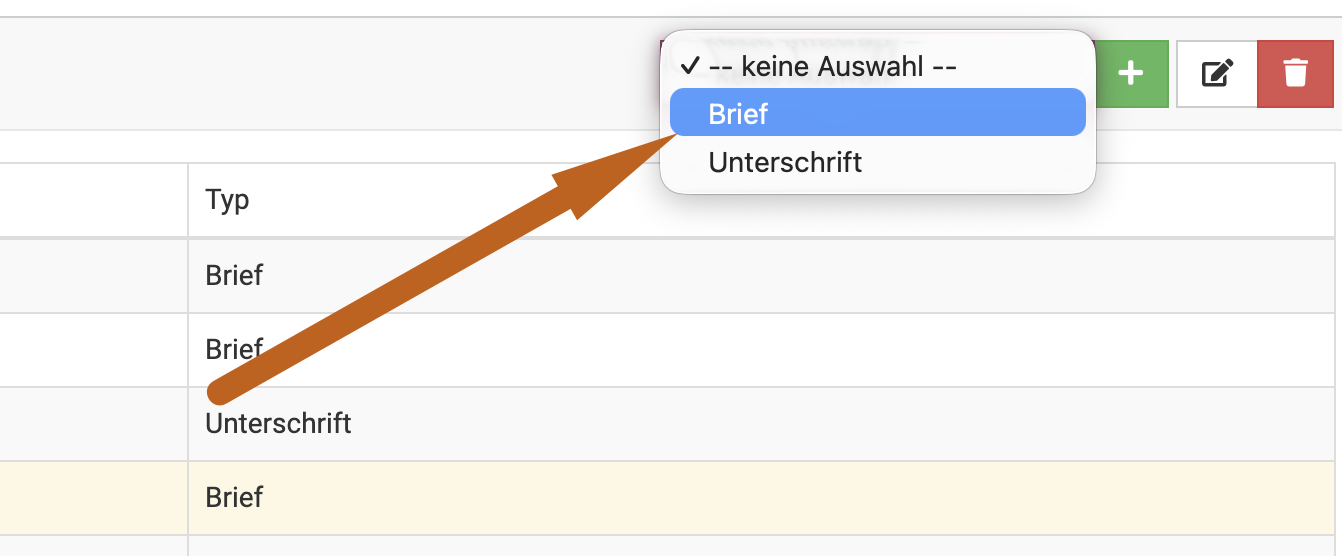1342x556 pixels.
Task: Click empty toolbar area left of dropdown
Action: click(x=320, y=73)
